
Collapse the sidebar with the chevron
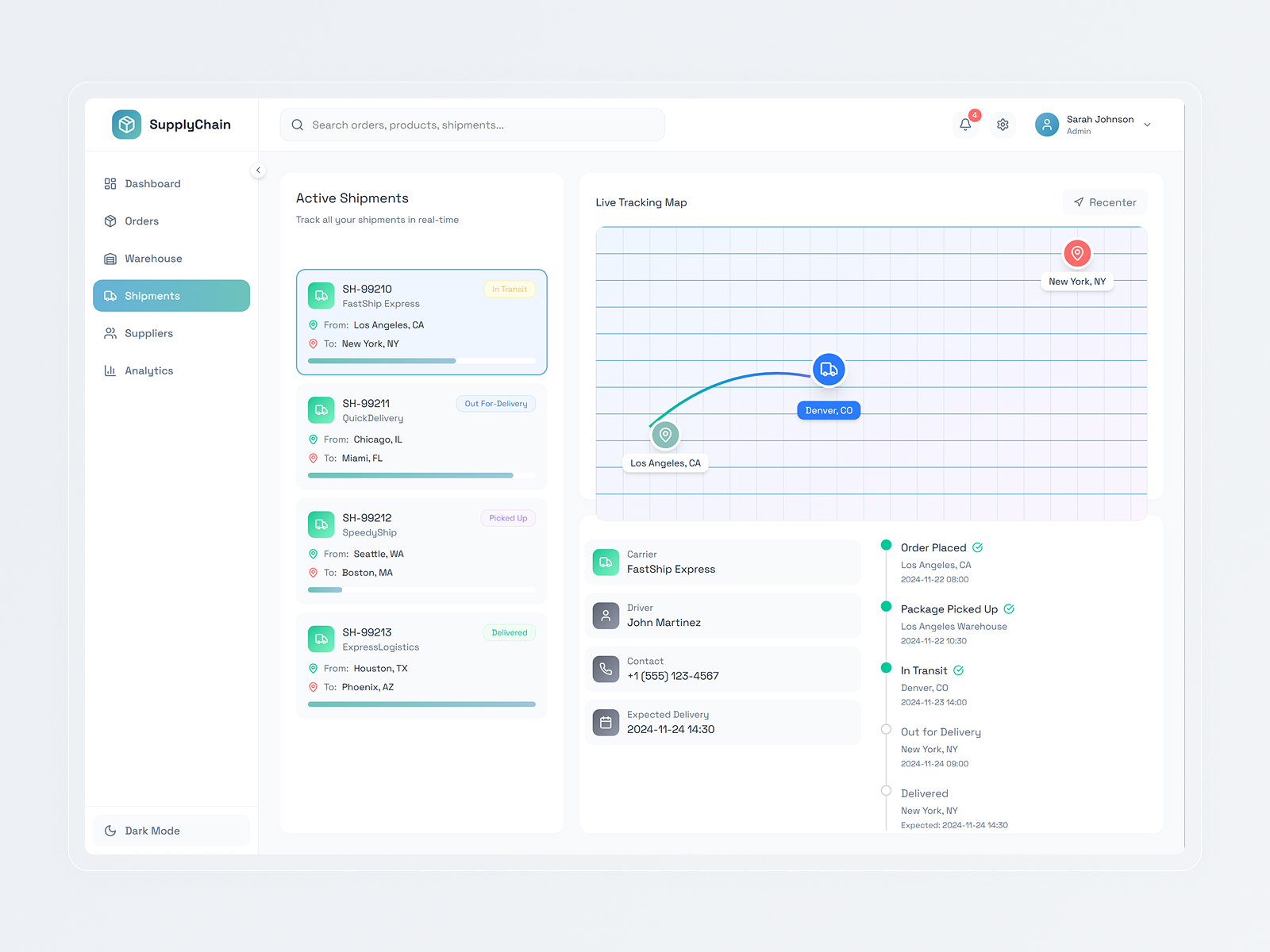point(258,170)
